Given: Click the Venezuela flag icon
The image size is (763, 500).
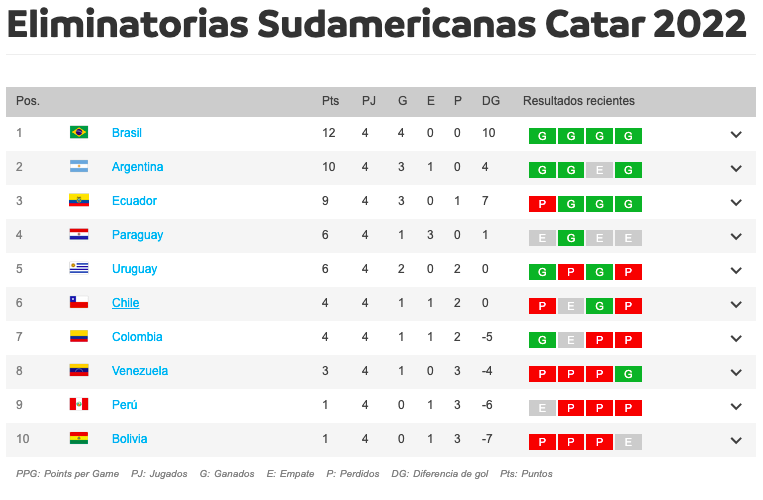Looking at the screenshot, I should [x=79, y=371].
